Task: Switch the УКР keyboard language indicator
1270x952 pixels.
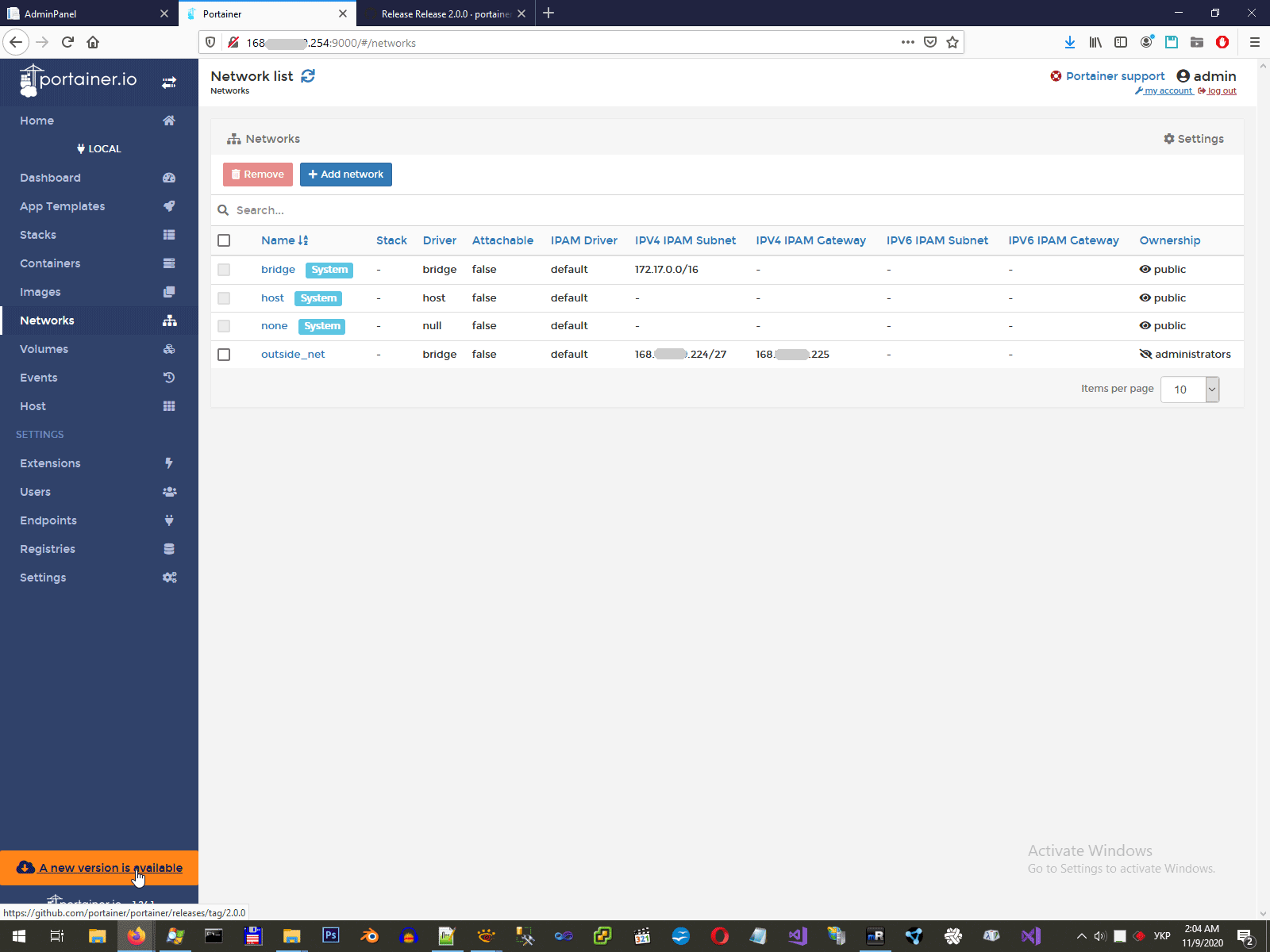Action: [1162, 936]
